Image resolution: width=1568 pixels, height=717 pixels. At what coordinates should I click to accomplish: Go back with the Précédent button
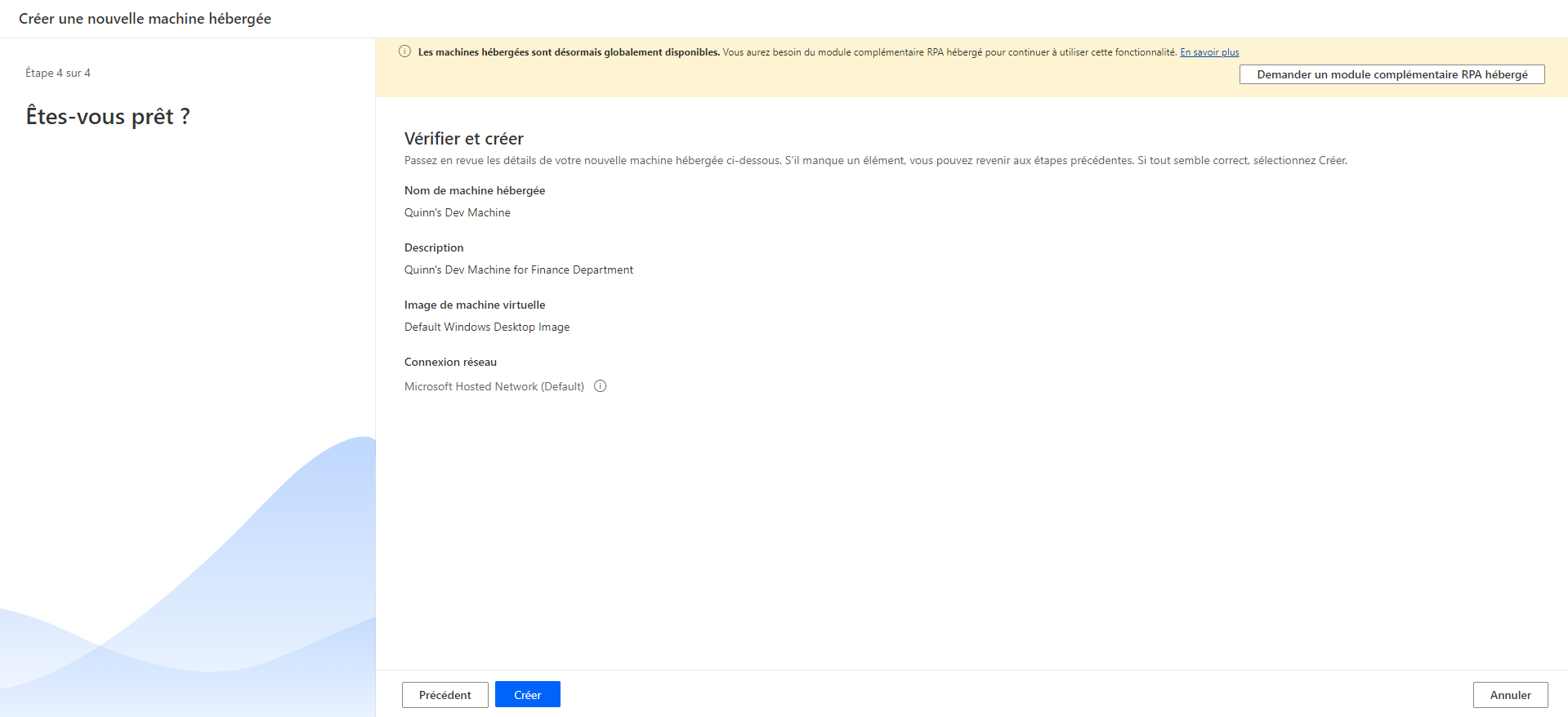click(x=444, y=695)
